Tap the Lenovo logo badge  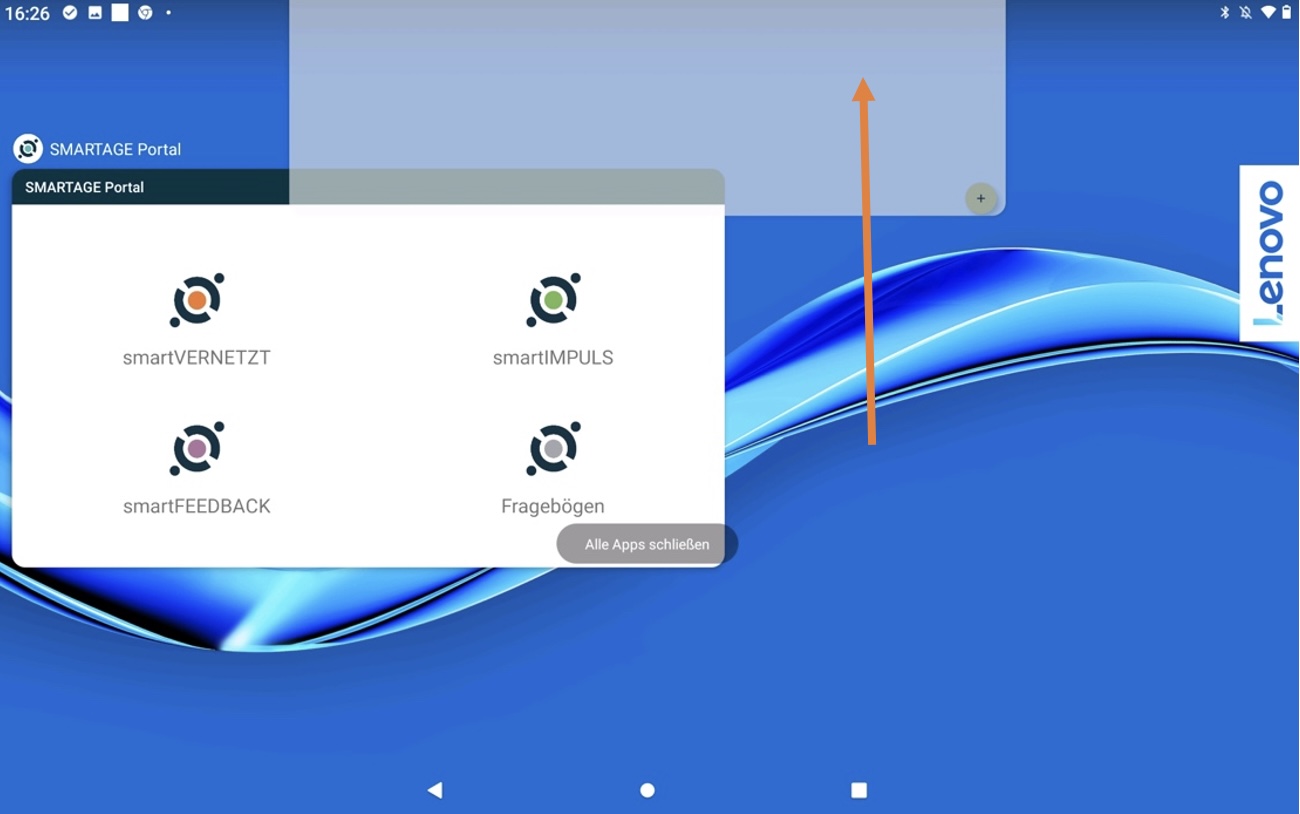point(1269,253)
